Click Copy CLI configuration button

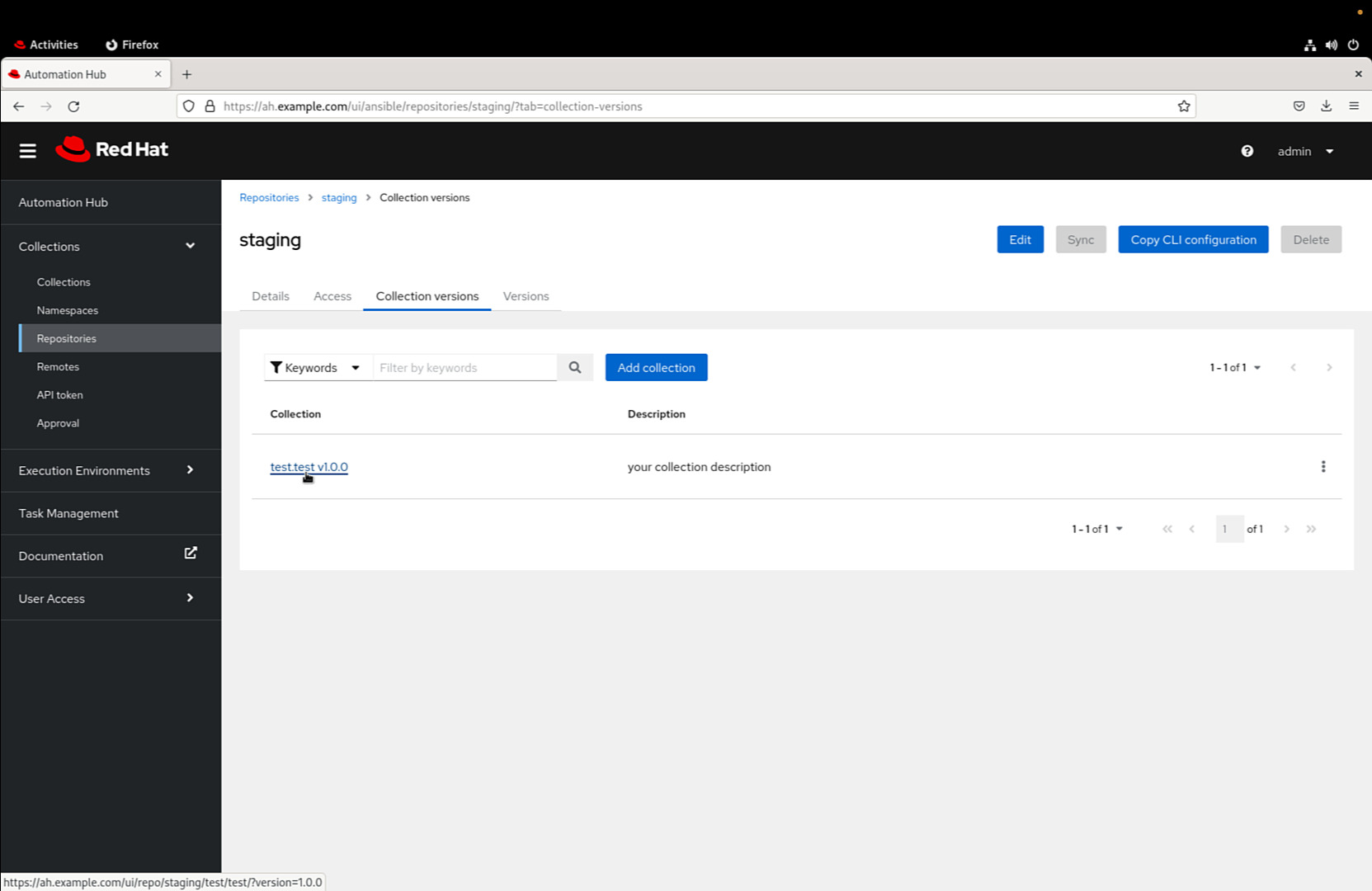point(1193,239)
